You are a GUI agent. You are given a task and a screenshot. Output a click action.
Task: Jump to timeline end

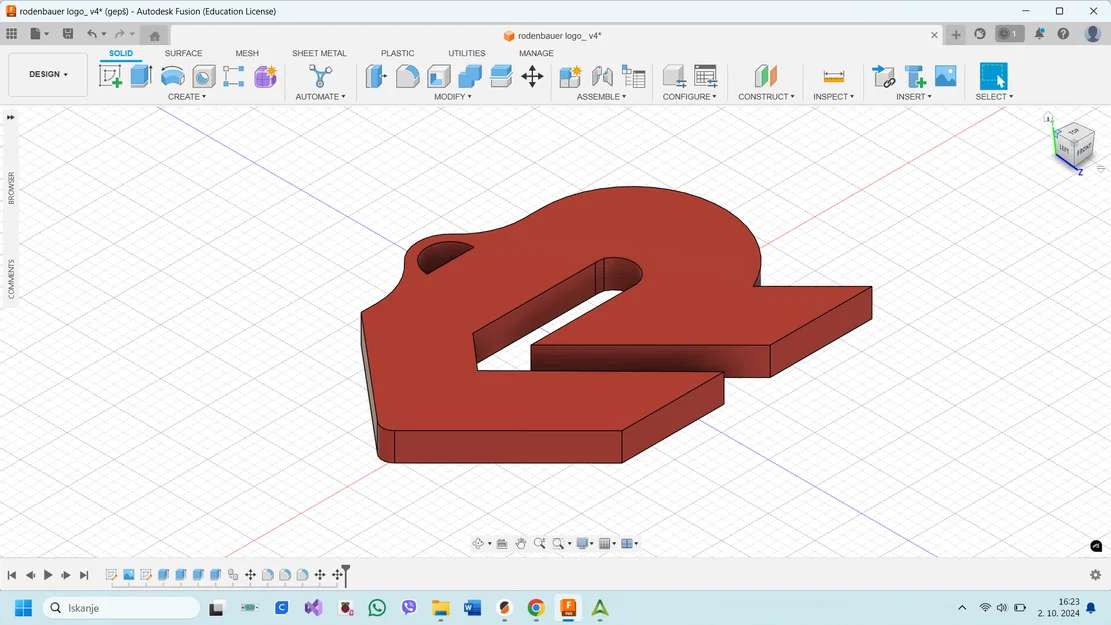pos(84,575)
